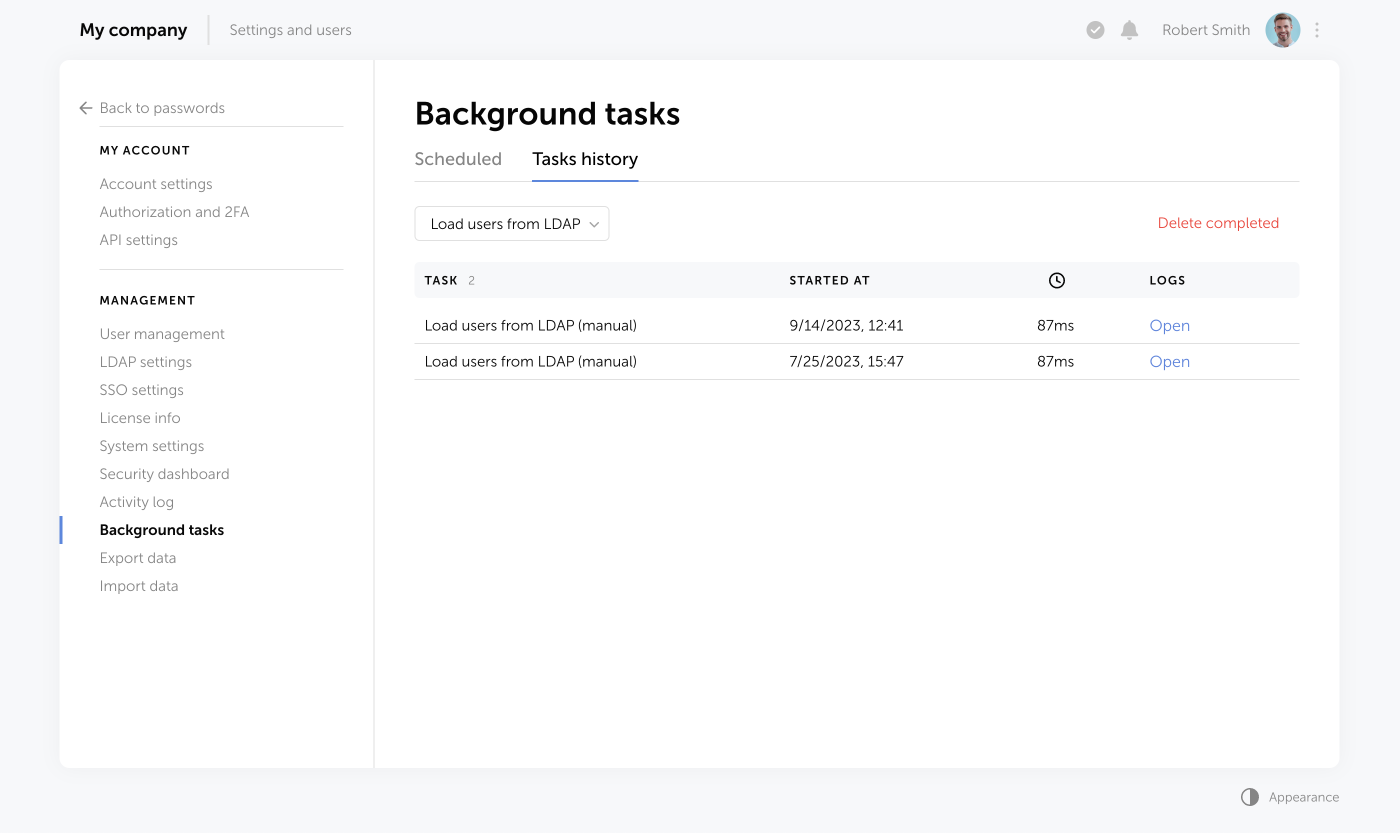Click the Appearance theme icon
Viewport: 1400px width, 833px height.
pos(1249,796)
